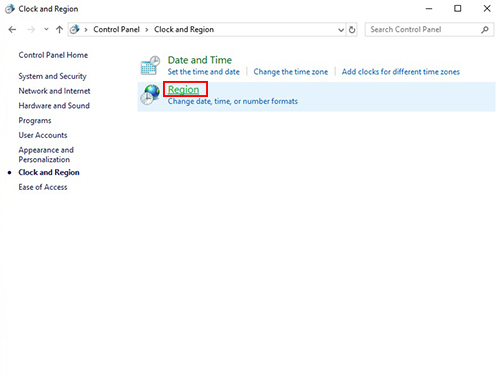Open the Date and Time heading

[x=200, y=60]
